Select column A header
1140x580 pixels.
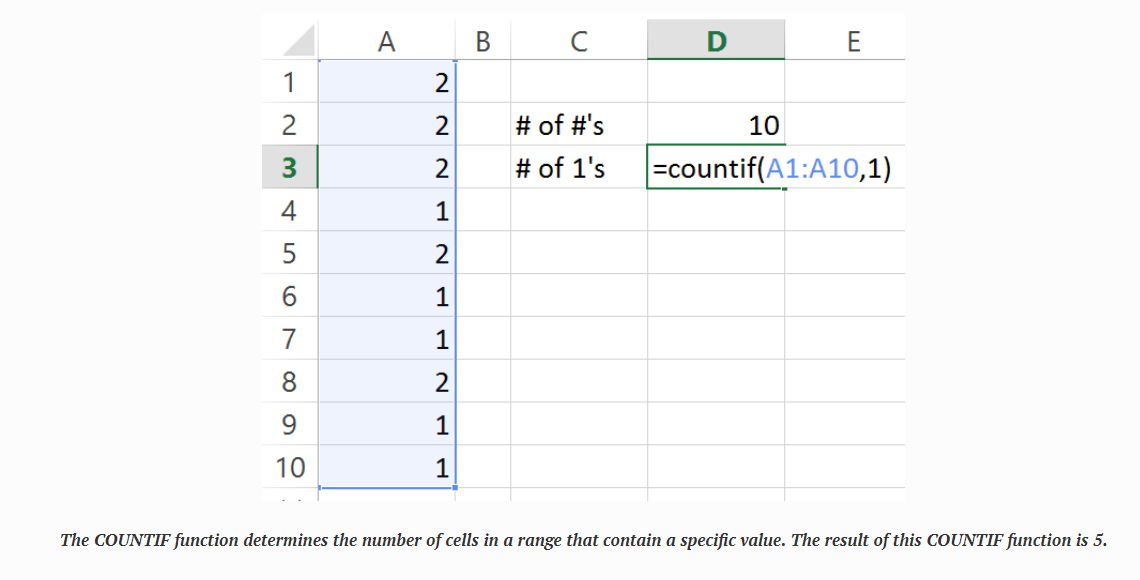pyautogui.click(x=387, y=41)
